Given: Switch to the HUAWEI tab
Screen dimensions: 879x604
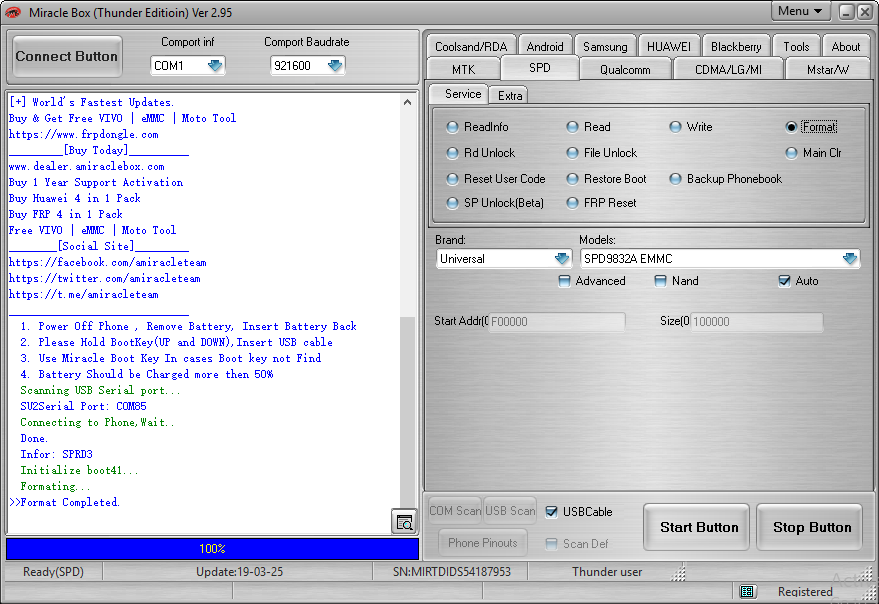Looking at the screenshot, I should [x=669, y=47].
